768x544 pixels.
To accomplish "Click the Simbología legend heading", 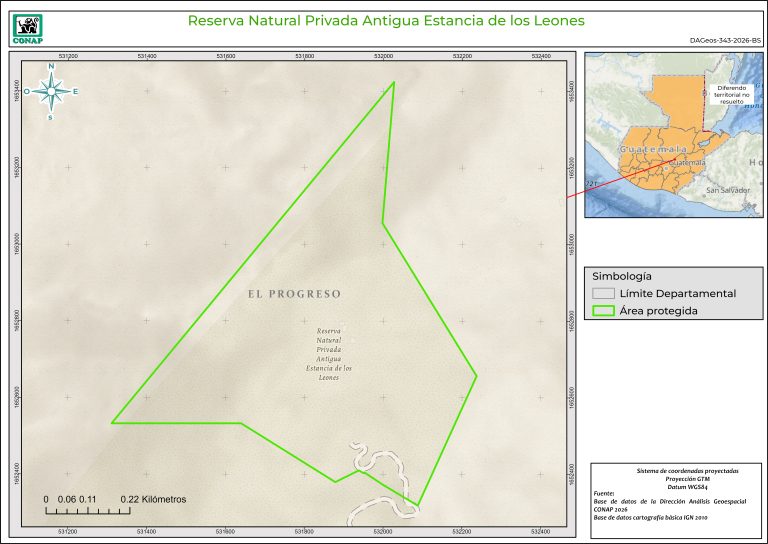I will pos(622,275).
